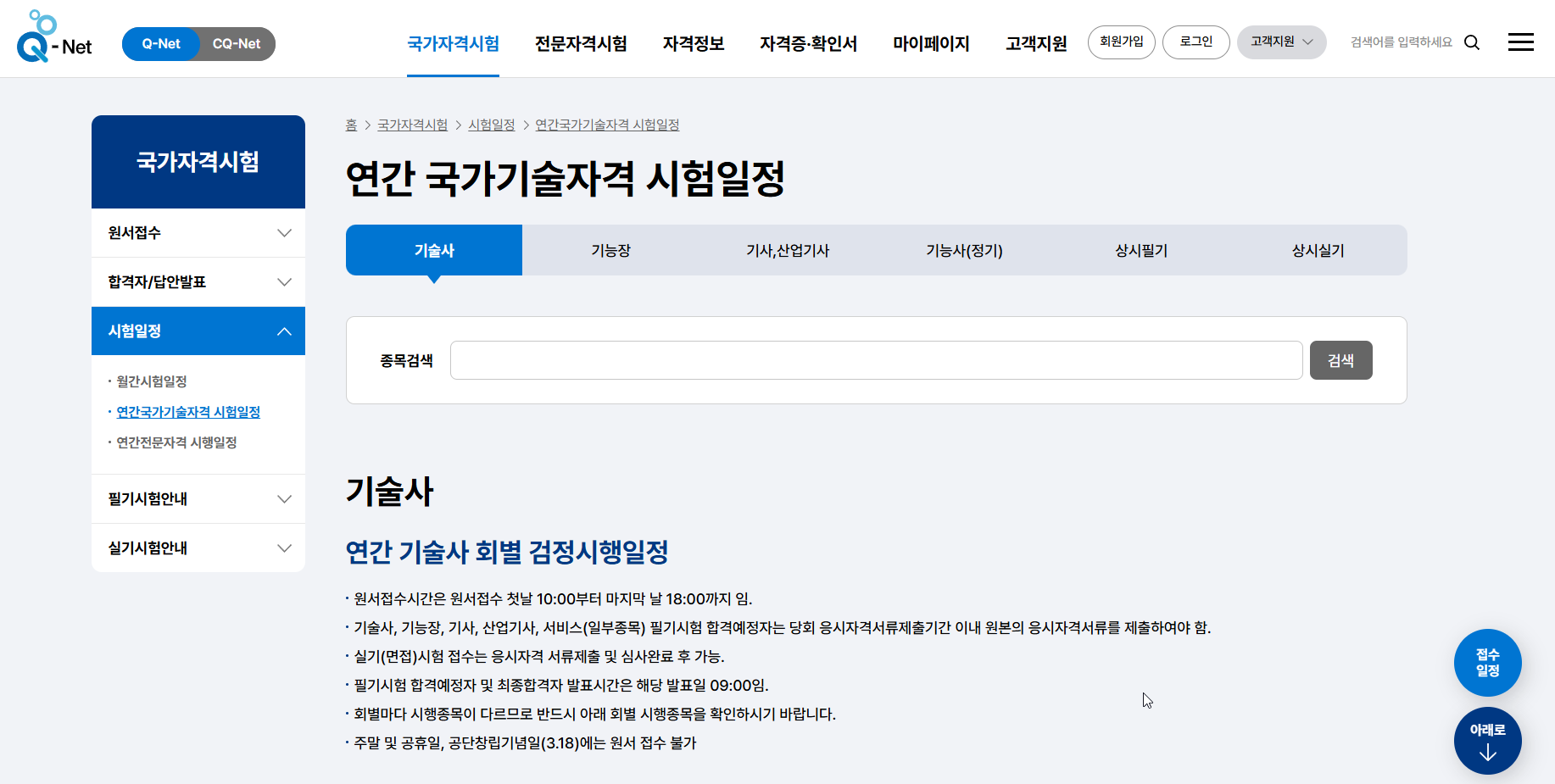Click the Q-Net logo

53,38
